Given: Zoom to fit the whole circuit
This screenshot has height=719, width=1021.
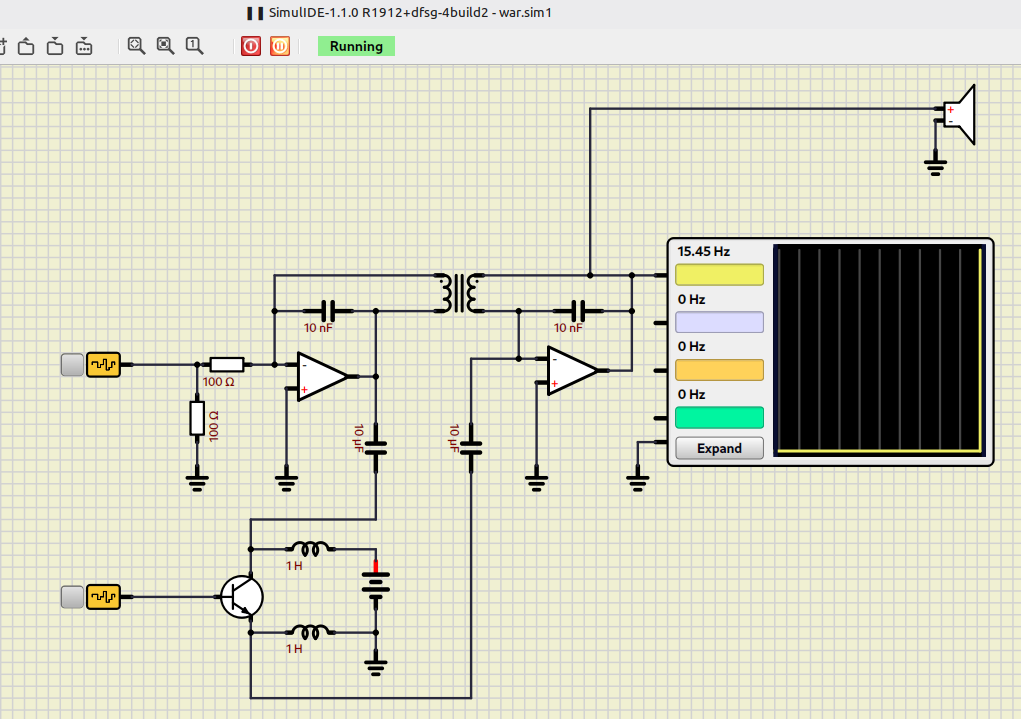Looking at the screenshot, I should (x=136, y=46).
